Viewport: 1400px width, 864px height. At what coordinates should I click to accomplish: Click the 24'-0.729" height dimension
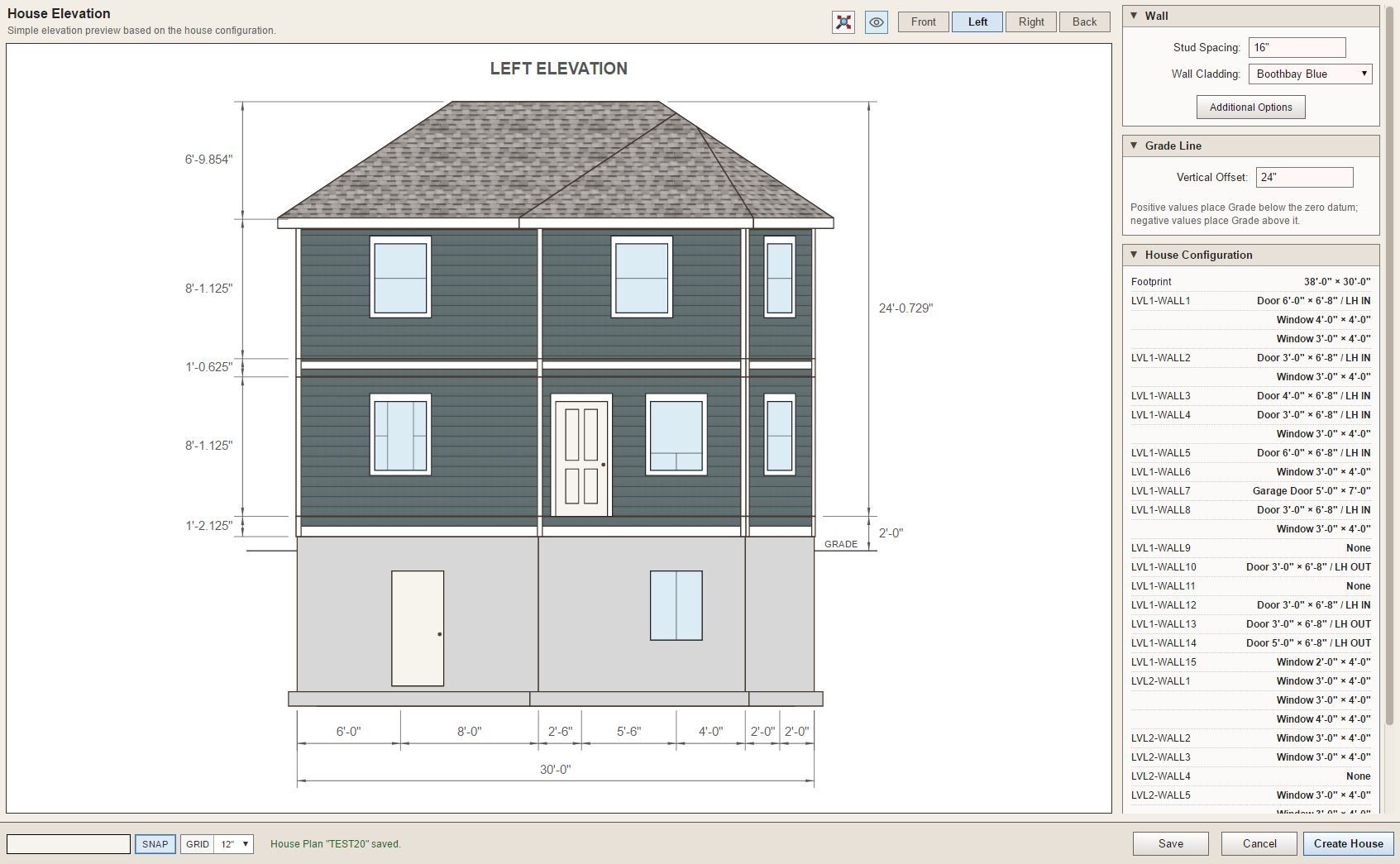tap(905, 308)
